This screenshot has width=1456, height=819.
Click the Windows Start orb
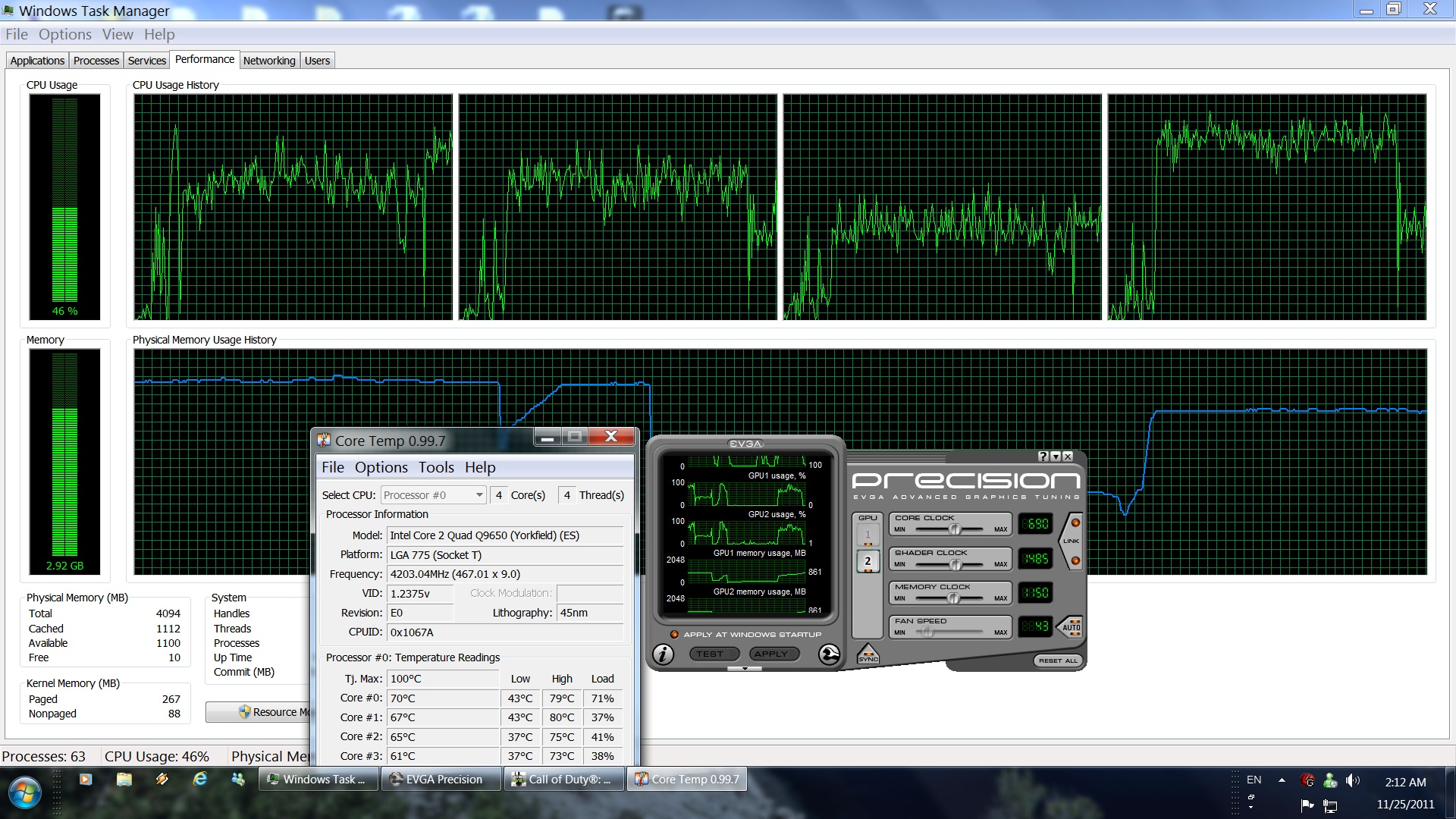pos(24,792)
